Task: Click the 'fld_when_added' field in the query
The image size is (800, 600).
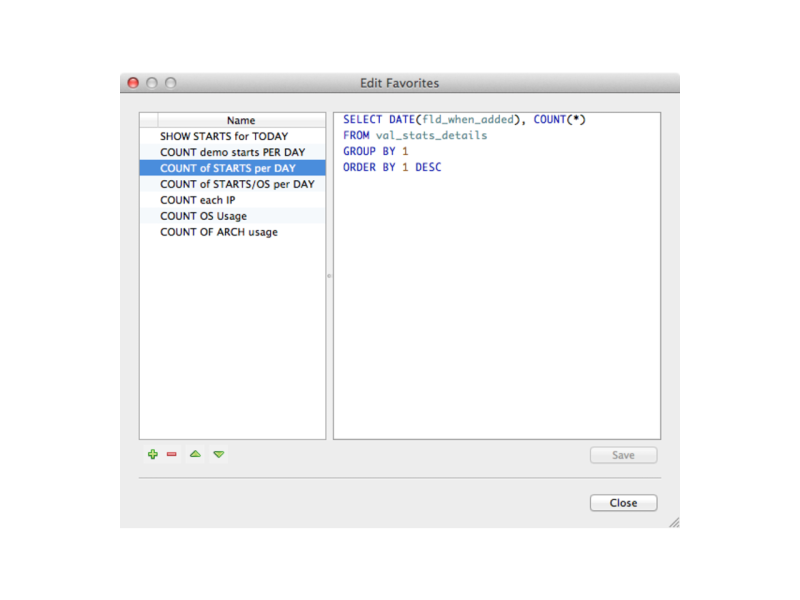Action: coord(468,119)
